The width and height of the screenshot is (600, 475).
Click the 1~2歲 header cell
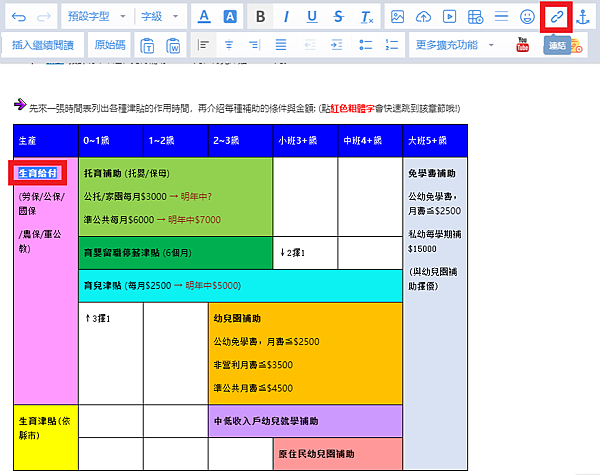click(176, 140)
